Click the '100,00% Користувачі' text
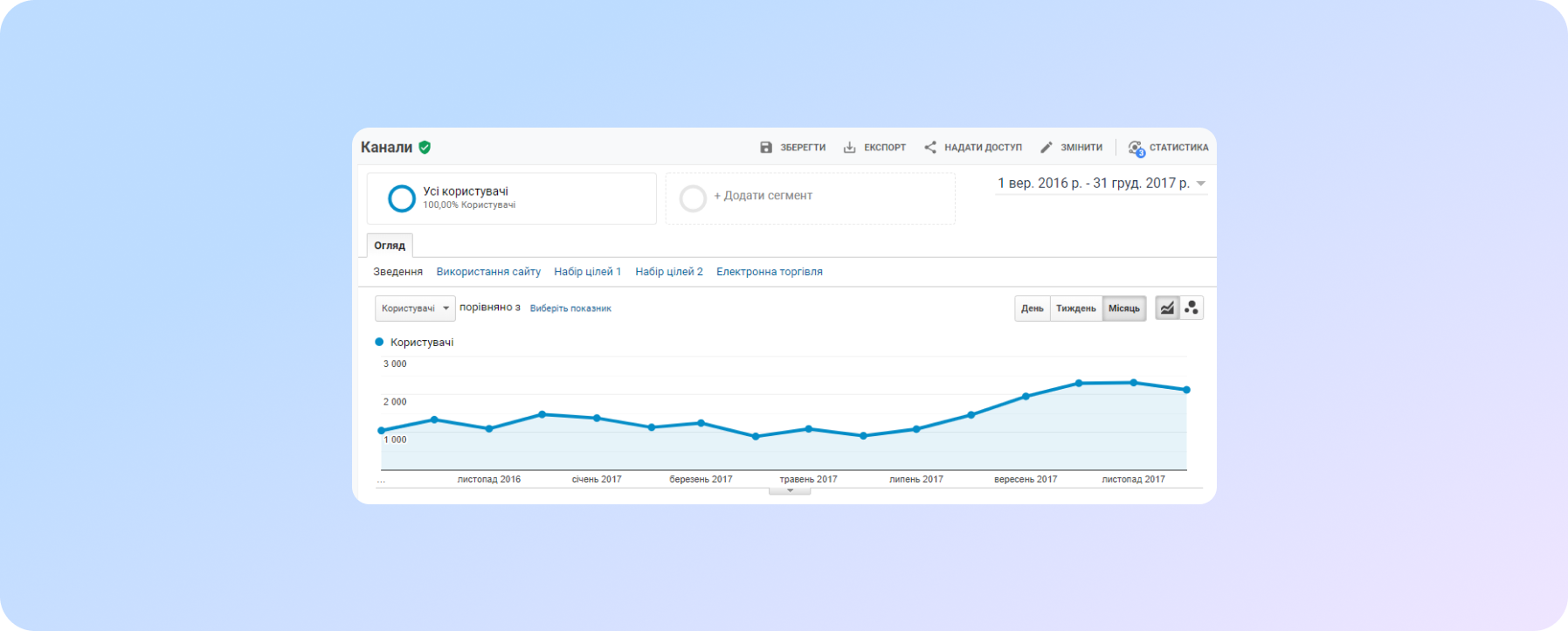 (x=469, y=205)
